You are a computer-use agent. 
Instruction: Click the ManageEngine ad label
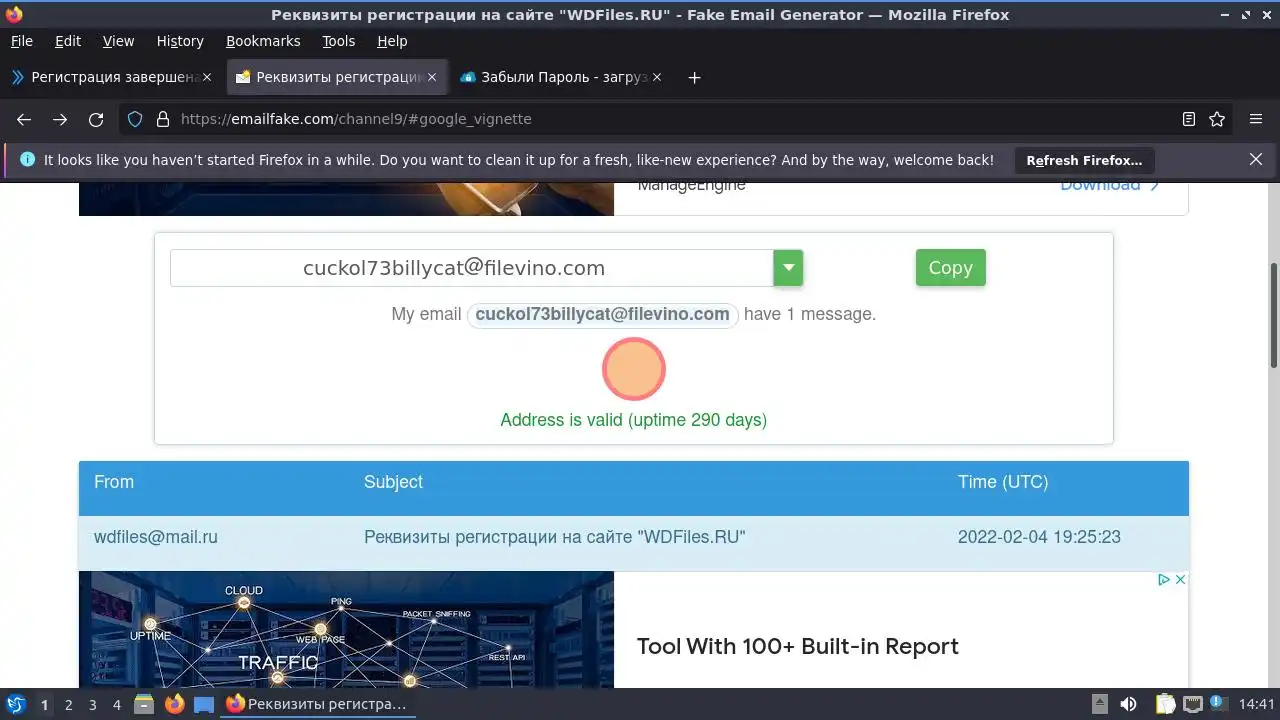tap(692, 186)
